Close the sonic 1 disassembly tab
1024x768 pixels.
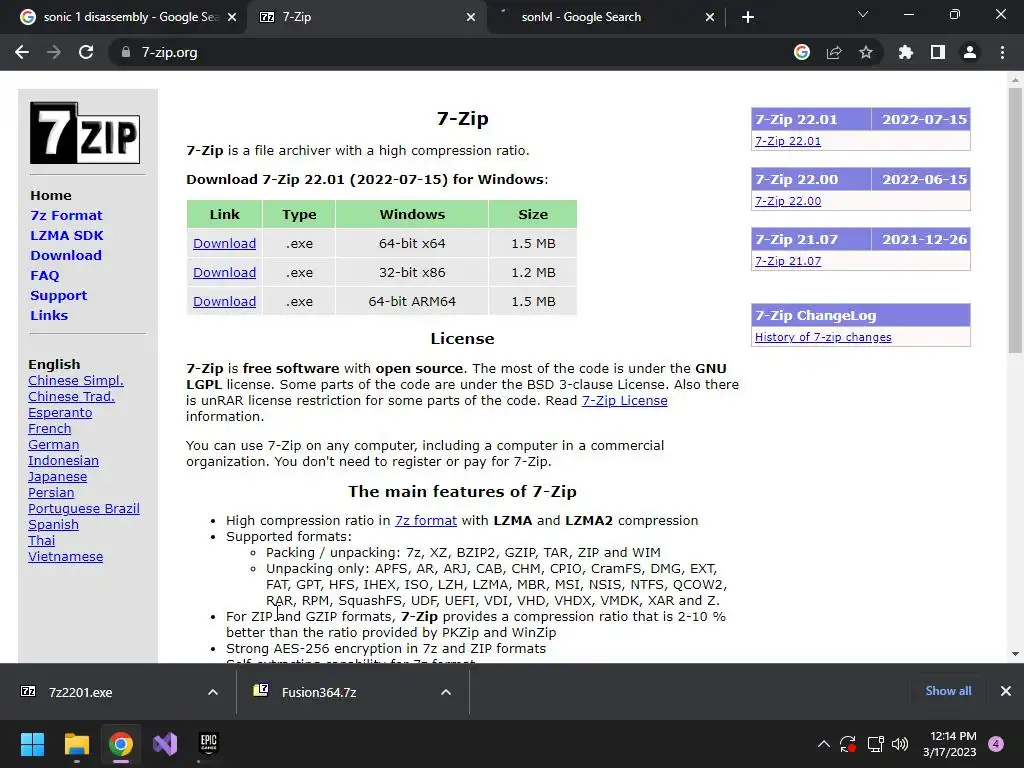(232, 17)
